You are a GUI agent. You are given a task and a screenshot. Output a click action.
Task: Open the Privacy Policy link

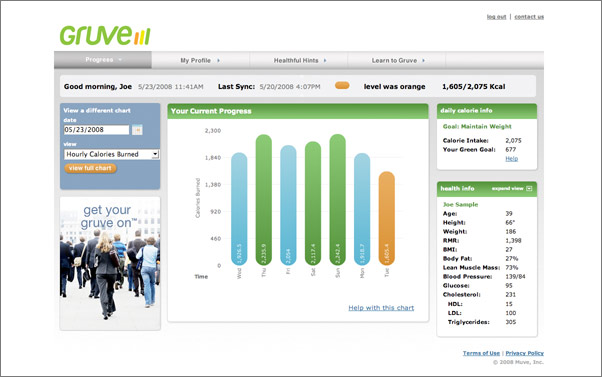524,353
